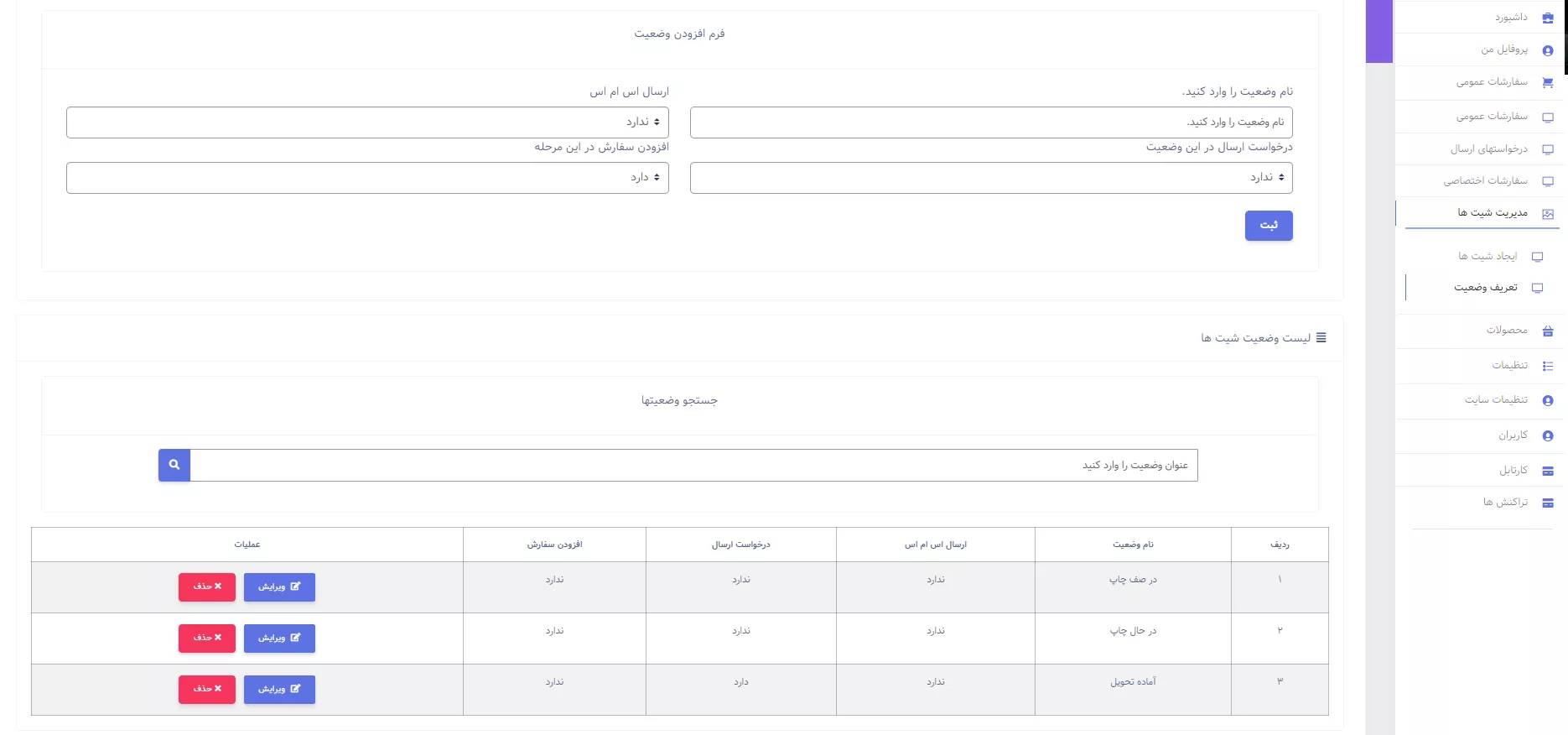The image size is (1568, 735).
Task: Click the پروفایل من user icon
Action: pos(1548,50)
